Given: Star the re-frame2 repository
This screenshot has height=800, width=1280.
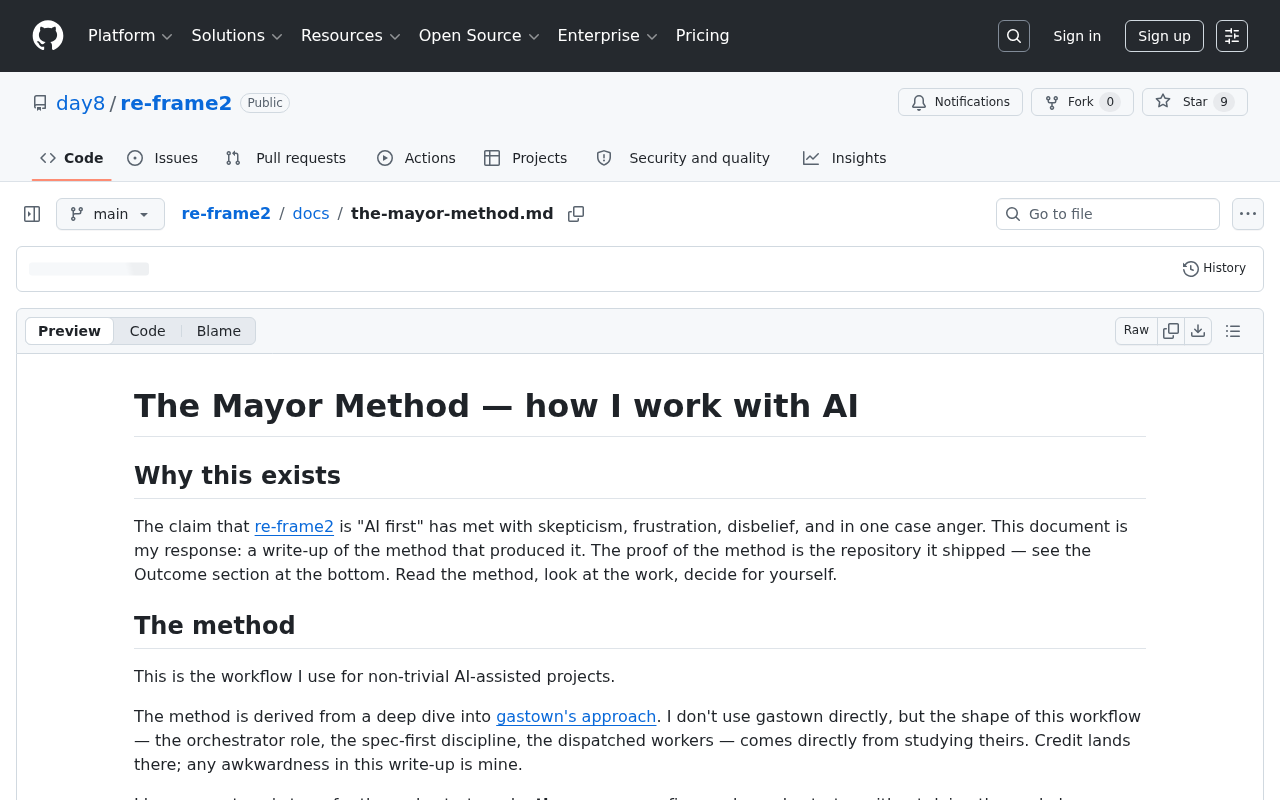Looking at the screenshot, I should pyautogui.click(x=1194, y=102).
